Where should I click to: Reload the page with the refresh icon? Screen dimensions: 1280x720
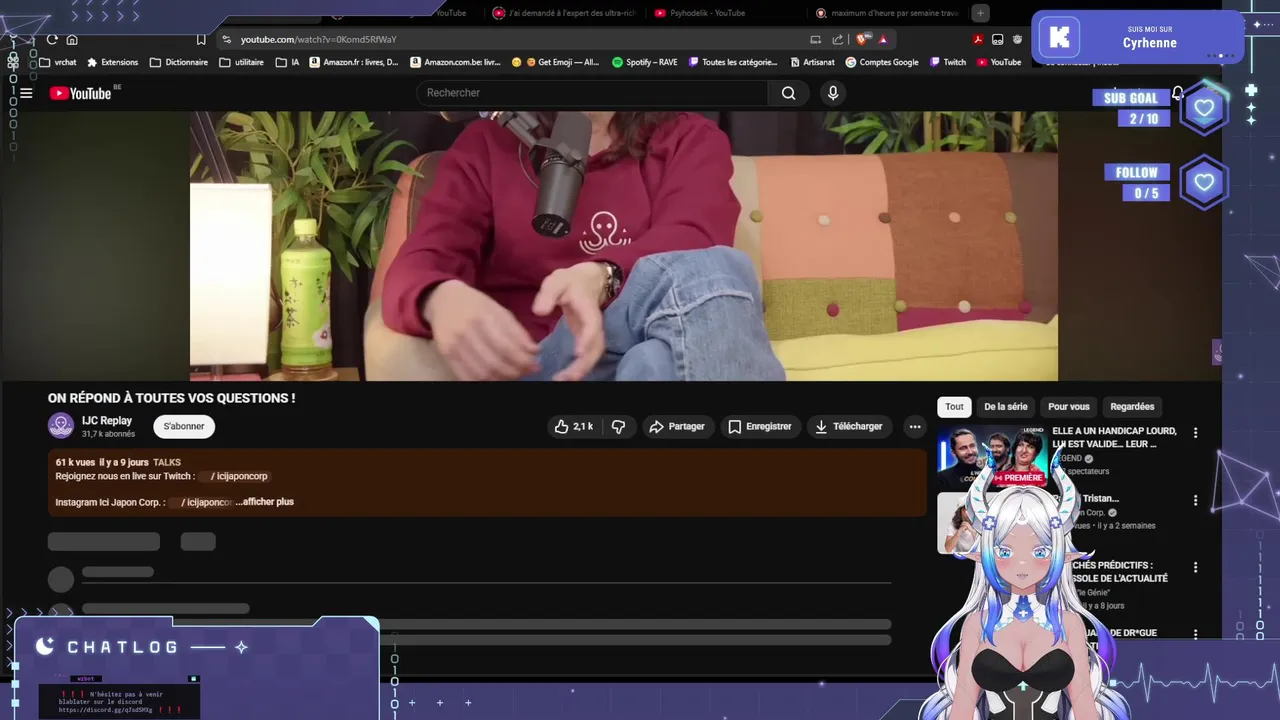[52, 39]
